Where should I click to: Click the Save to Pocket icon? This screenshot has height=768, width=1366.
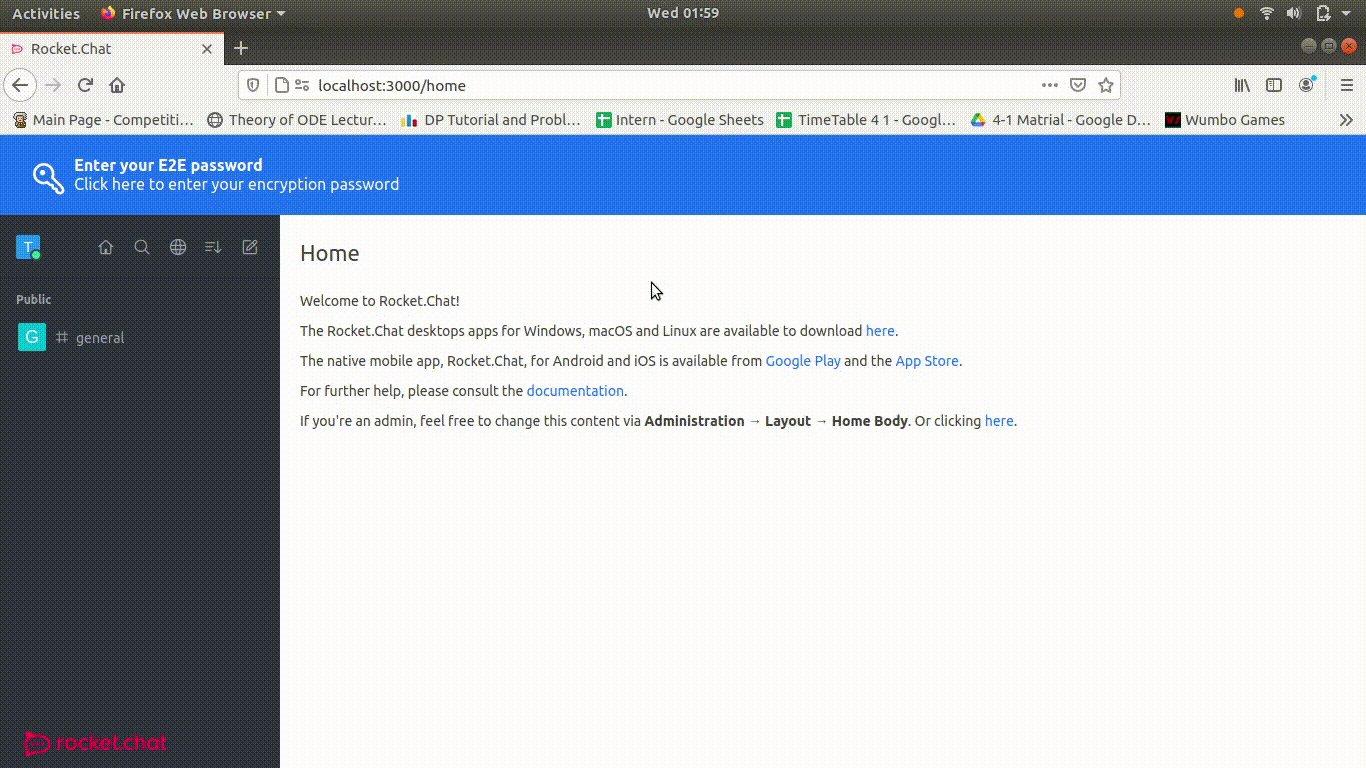tap(1078, 85)
